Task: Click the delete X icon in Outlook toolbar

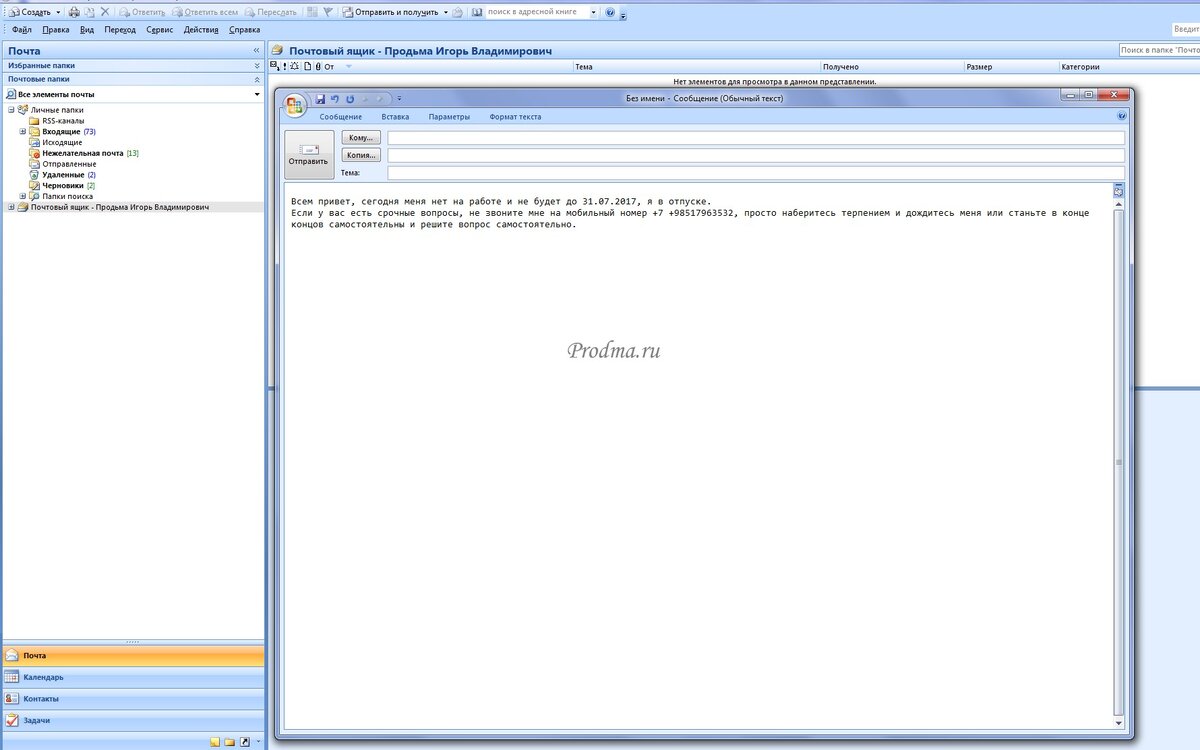Action: (105, 12)
